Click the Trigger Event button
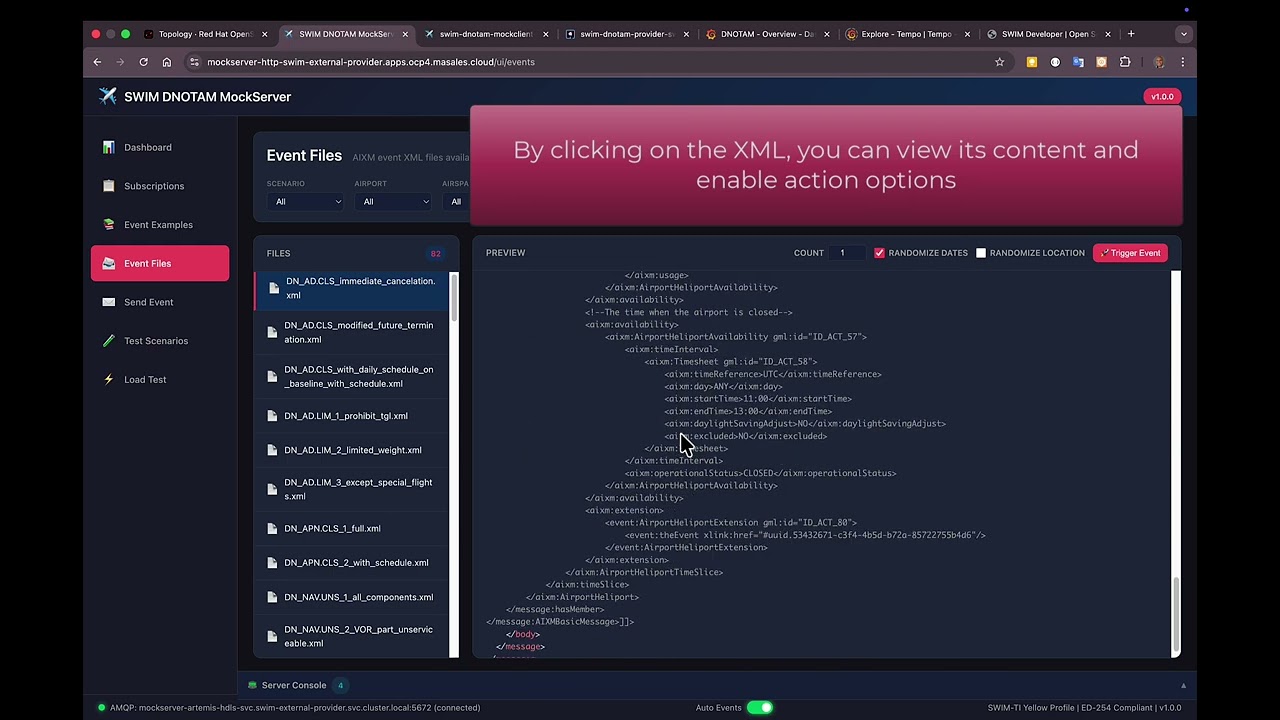This screenshot has width=1280, height=720. [1130, 253]
